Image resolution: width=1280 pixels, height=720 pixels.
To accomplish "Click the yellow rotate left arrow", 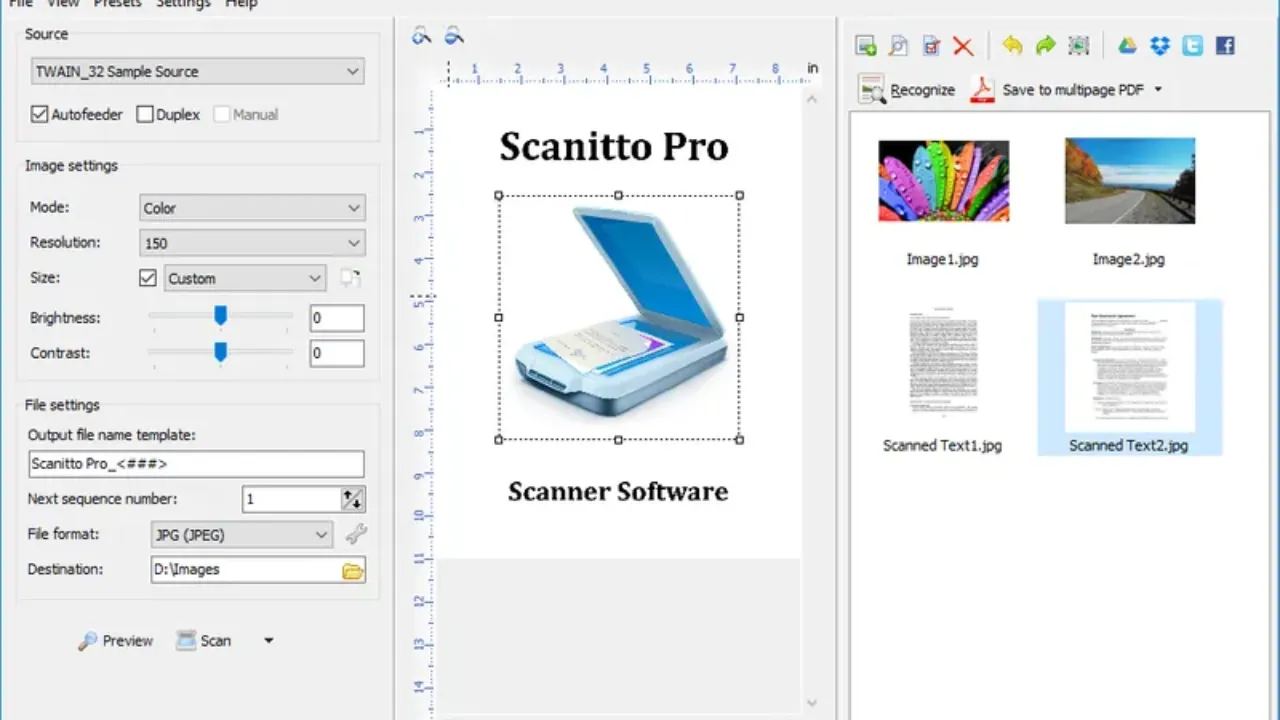I will (1012, 45).
